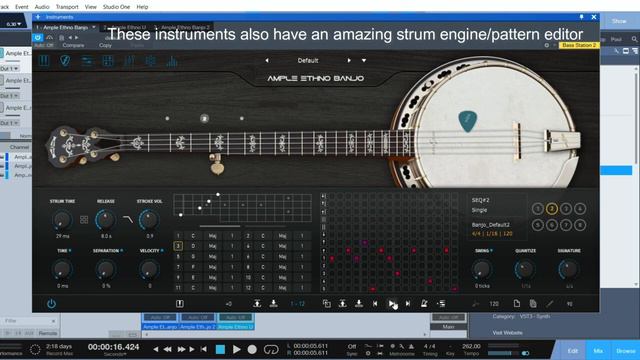Open the Studio One menu
Viewport: 640px width, 360px height.
click(x=116, y=7)
